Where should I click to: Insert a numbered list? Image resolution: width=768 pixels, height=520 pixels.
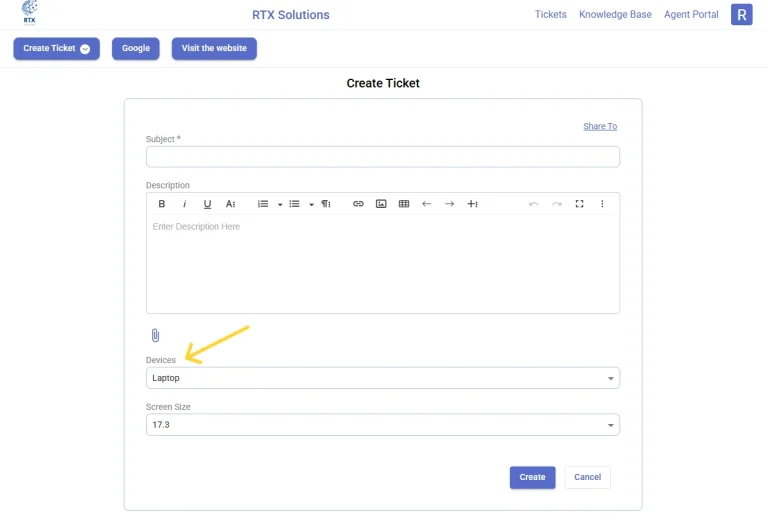pyautogui.click(x=263, y=204)
